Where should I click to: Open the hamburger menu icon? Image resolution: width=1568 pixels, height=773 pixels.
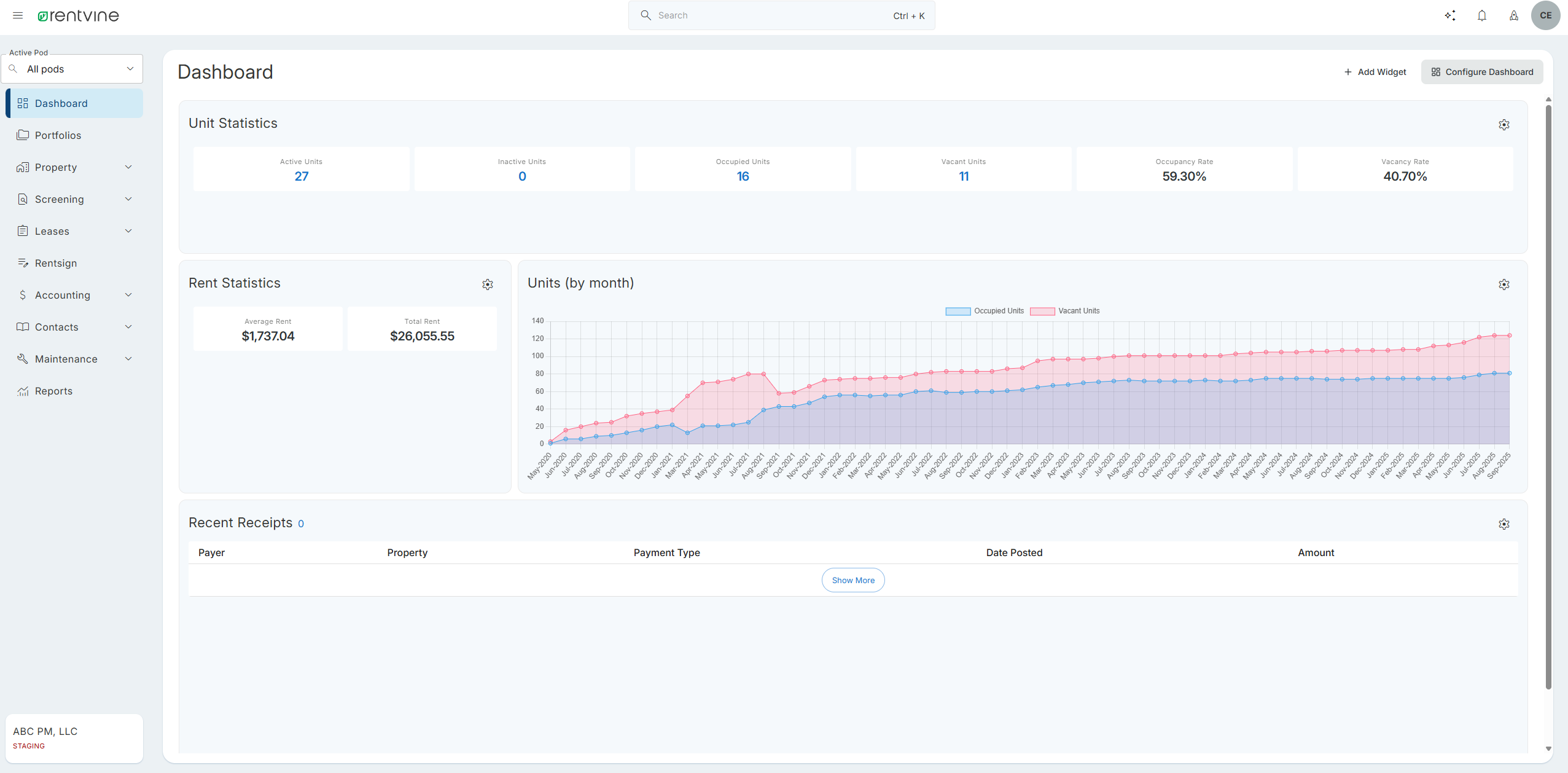coord(18,15)
